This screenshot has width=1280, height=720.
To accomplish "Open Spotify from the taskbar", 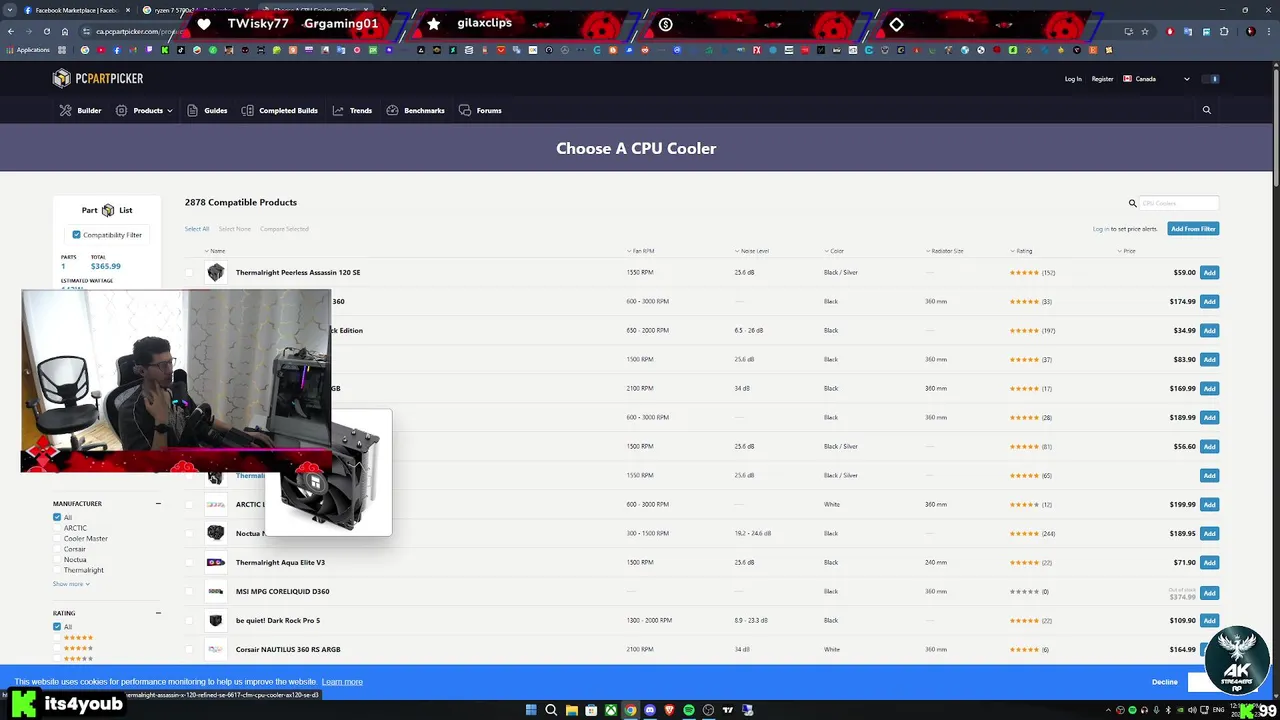I will pyautogui.click(x=689, y=710).
